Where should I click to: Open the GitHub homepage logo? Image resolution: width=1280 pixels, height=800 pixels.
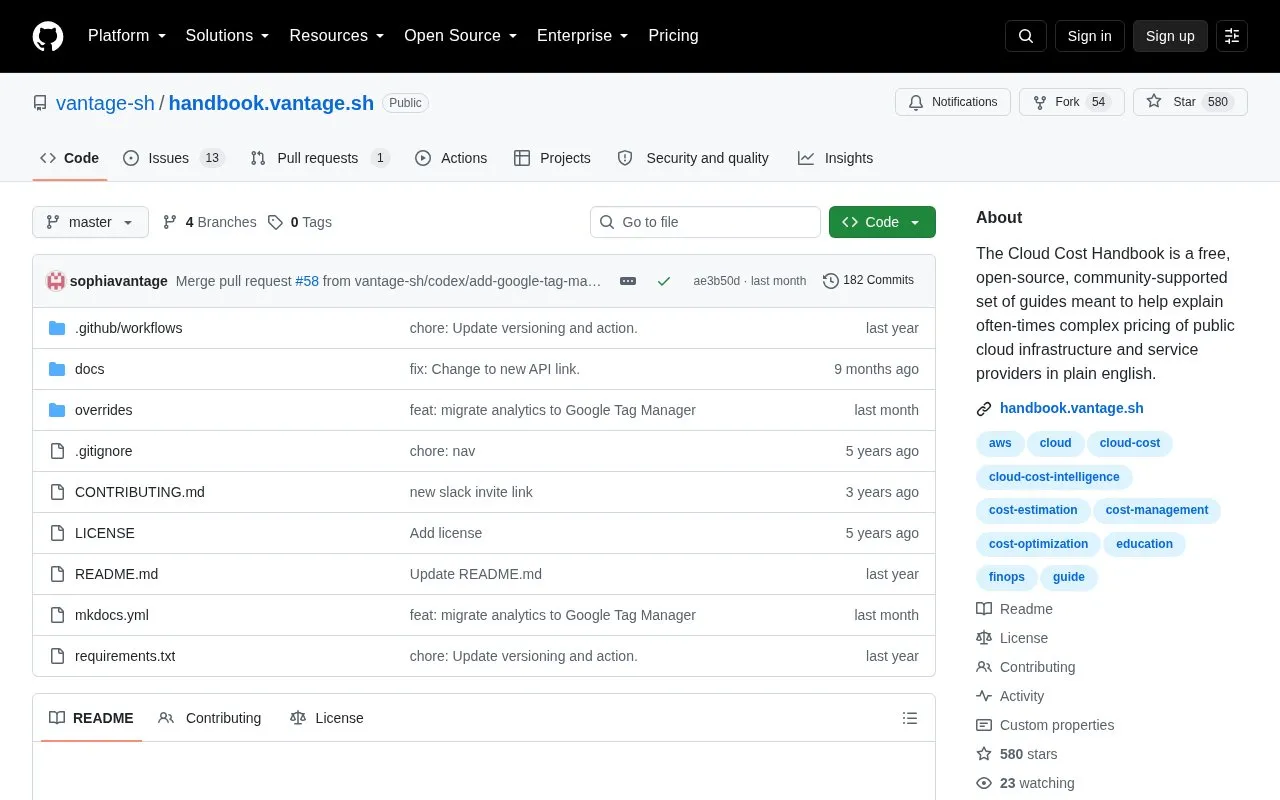click(x=48, y=36)
